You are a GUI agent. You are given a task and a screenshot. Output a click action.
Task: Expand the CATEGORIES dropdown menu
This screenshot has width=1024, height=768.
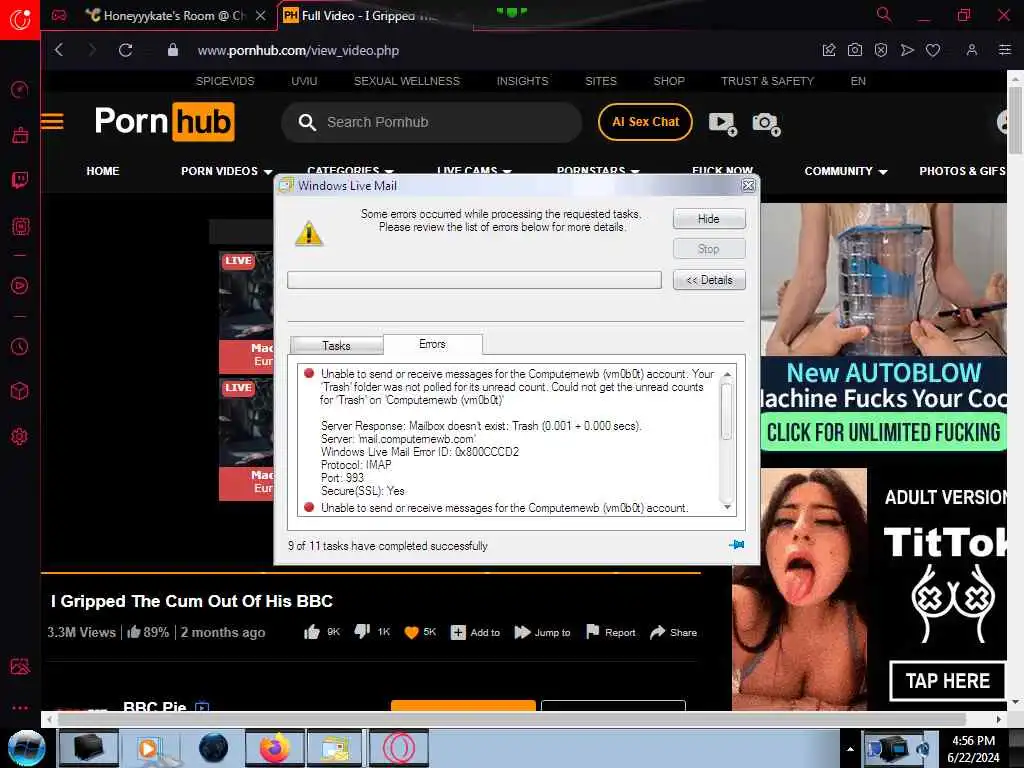pos(350,171)
